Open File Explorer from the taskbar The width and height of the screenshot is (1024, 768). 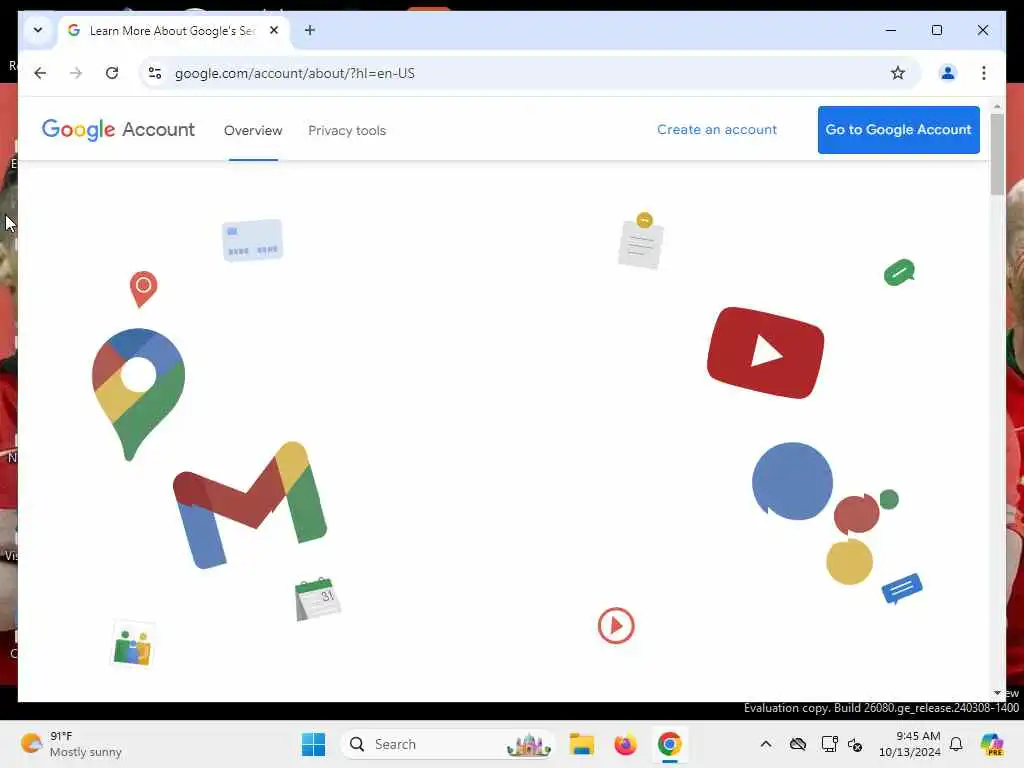(x=581, y=744)
